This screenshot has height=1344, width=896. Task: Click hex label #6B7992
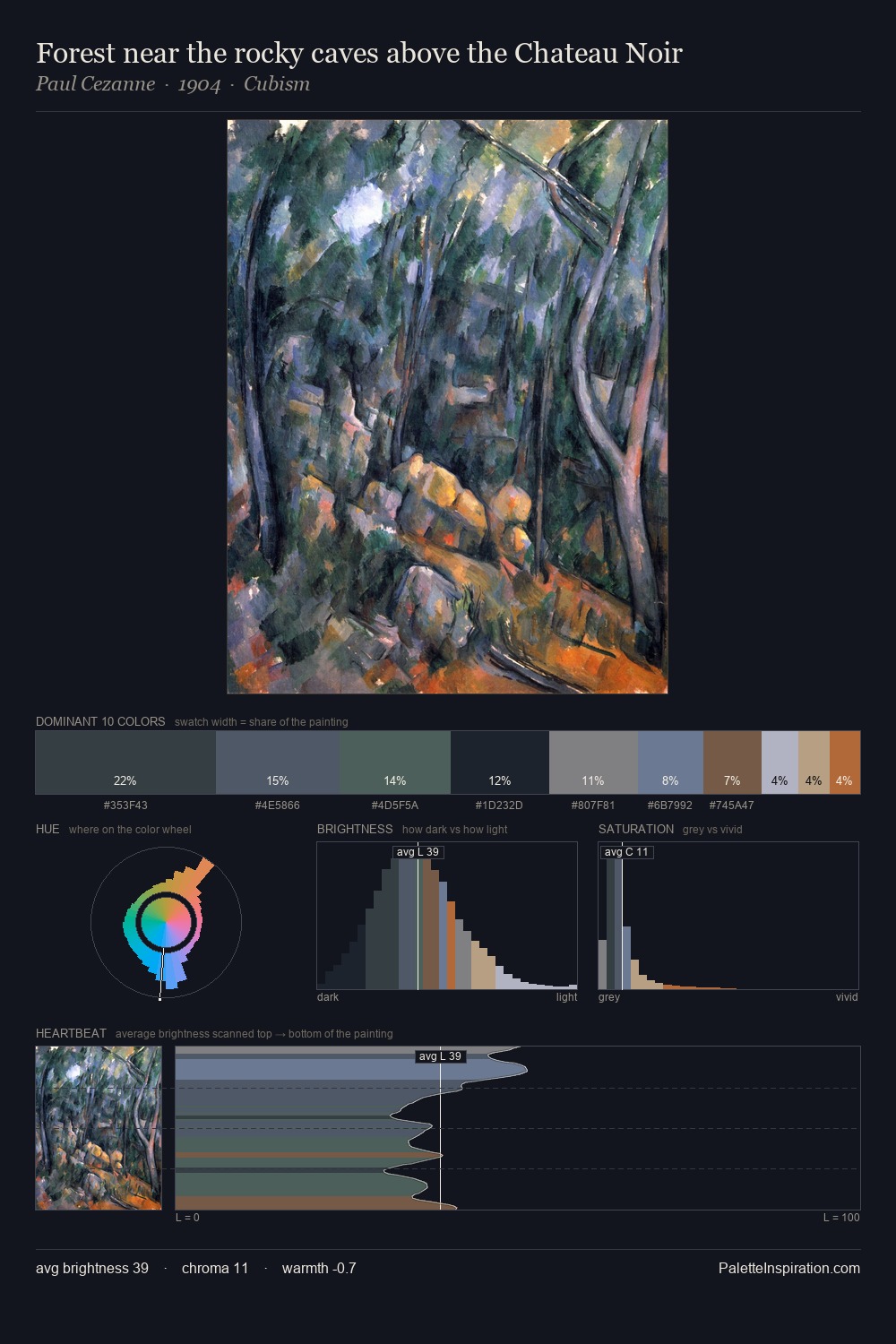click(670, 806)
